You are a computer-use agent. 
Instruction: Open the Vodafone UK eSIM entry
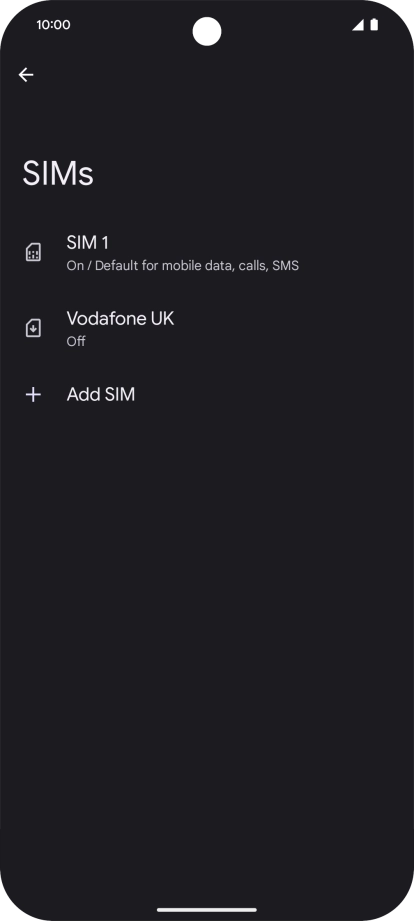point(207,329)
